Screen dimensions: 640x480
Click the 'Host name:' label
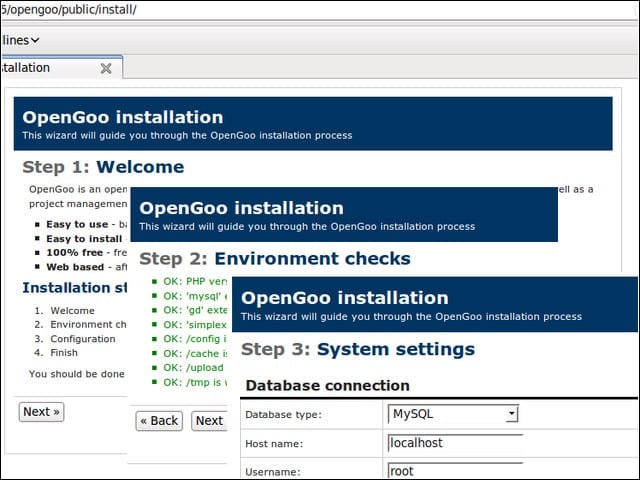[274, 444]
